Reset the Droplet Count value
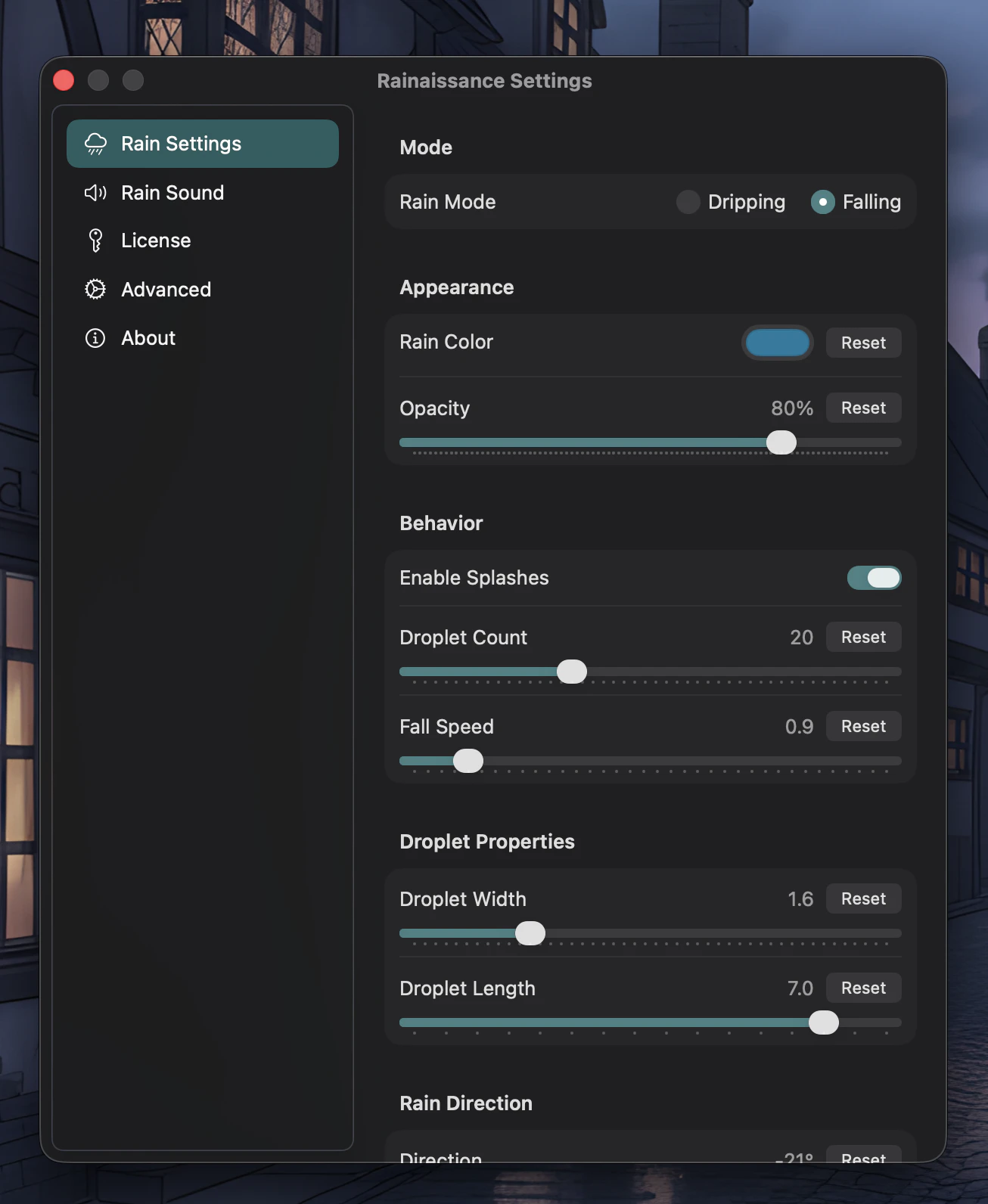This screenshot has height=1204, width=988. pyautogui.click(x=863, y=637)
